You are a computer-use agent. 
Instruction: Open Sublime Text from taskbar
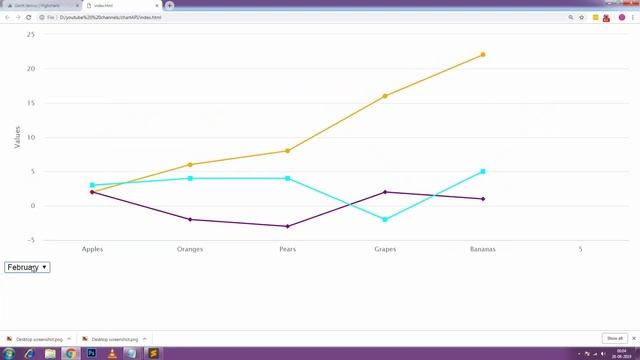(153, 353)
